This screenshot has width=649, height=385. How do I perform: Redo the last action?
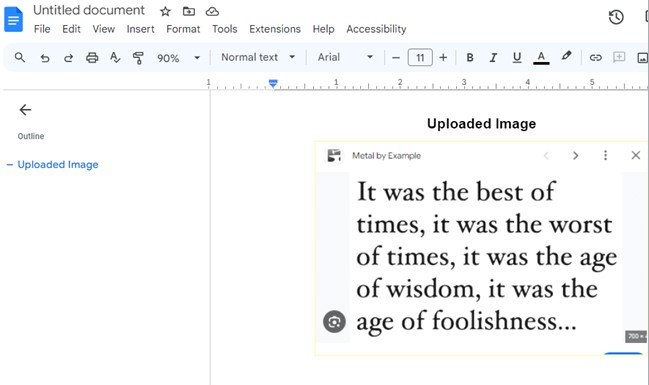coord(68,58)
